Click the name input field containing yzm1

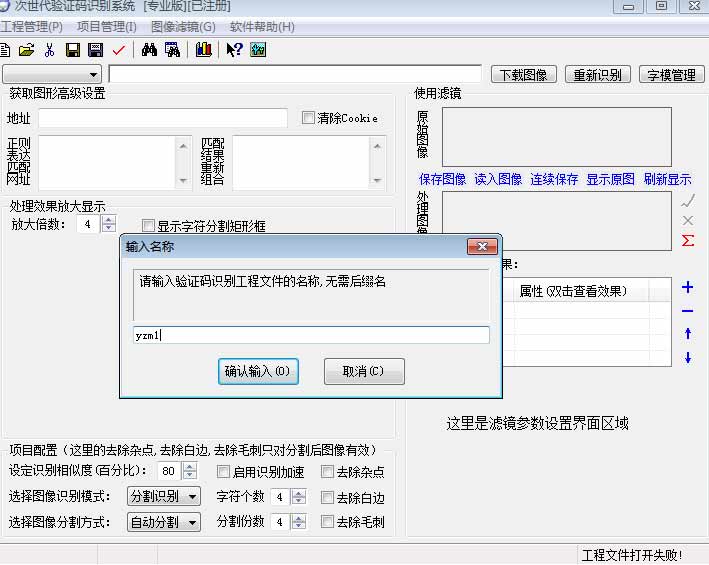(312, 336)
